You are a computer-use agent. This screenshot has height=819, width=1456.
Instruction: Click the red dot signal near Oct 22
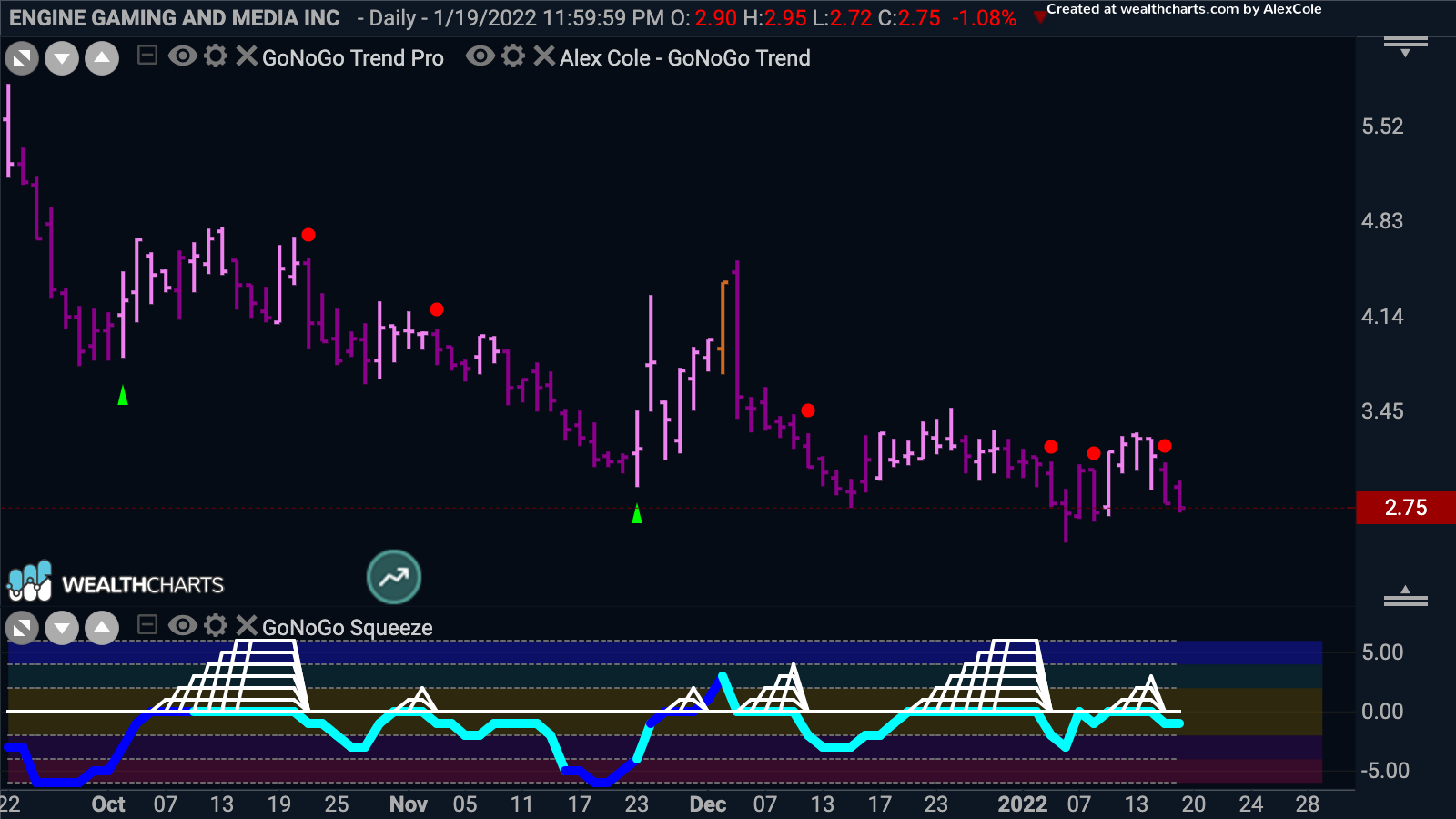coord(308,235)
